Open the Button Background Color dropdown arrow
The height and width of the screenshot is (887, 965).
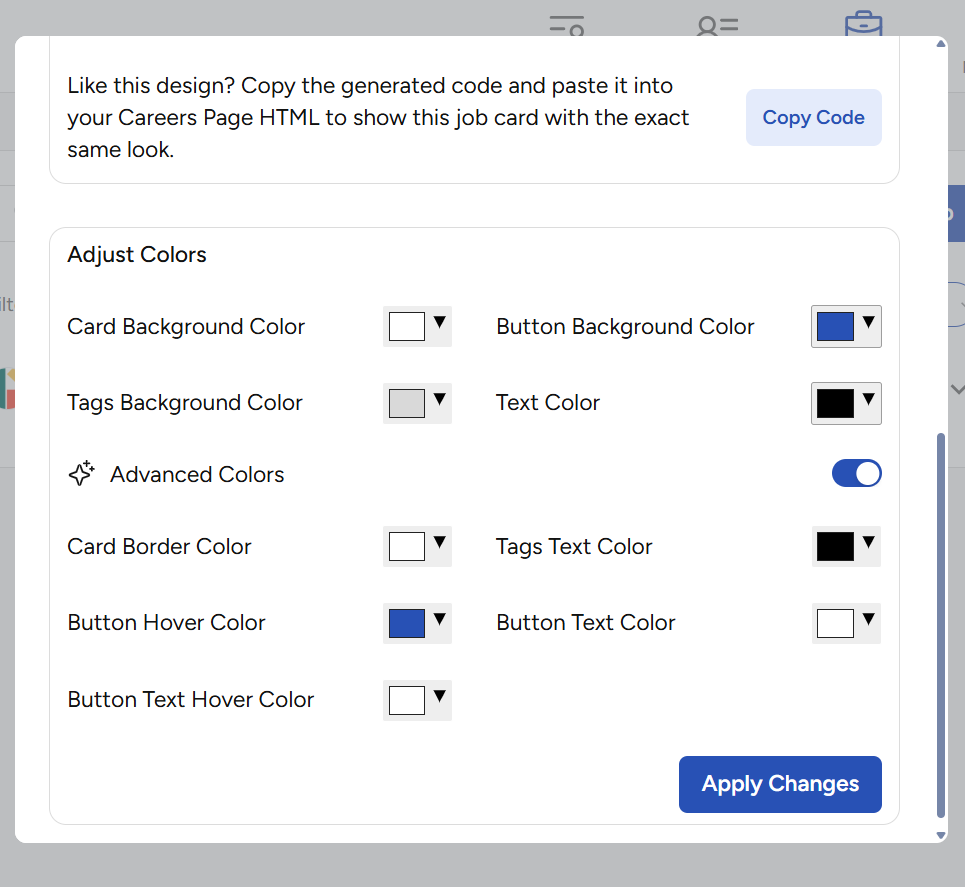(x=868, y=323)
